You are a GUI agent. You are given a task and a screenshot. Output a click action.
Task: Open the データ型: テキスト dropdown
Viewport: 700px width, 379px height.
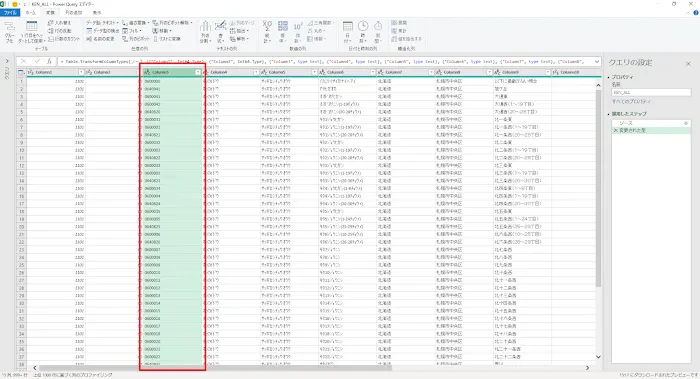click(102, 22)
